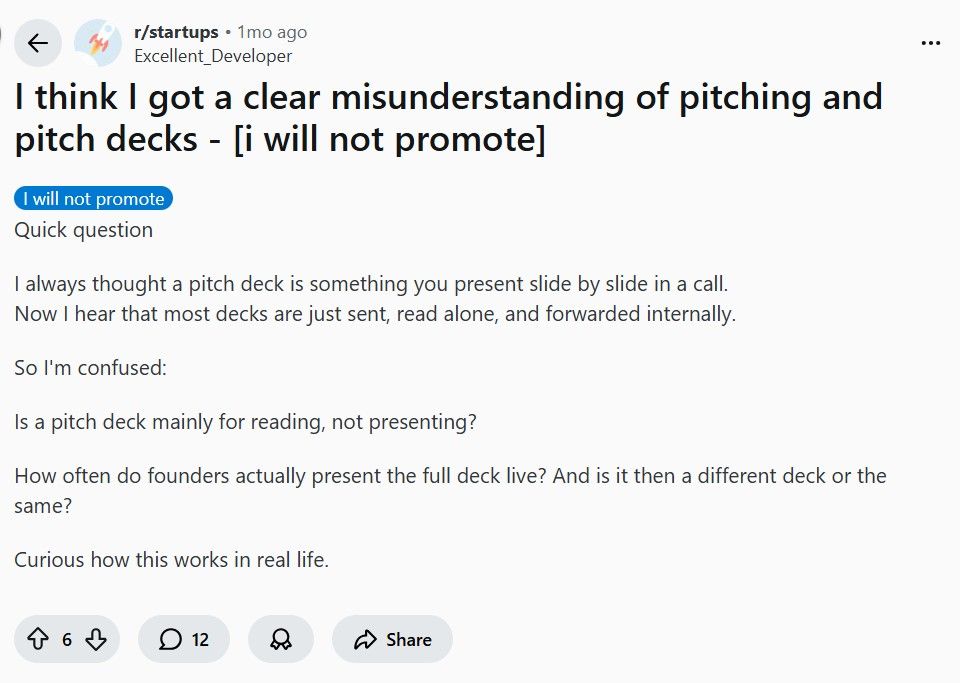Click the "1mo ago" post timestamp
This screenshot has width=960, height=683.
pyautogui.click(x=272, y=32)
